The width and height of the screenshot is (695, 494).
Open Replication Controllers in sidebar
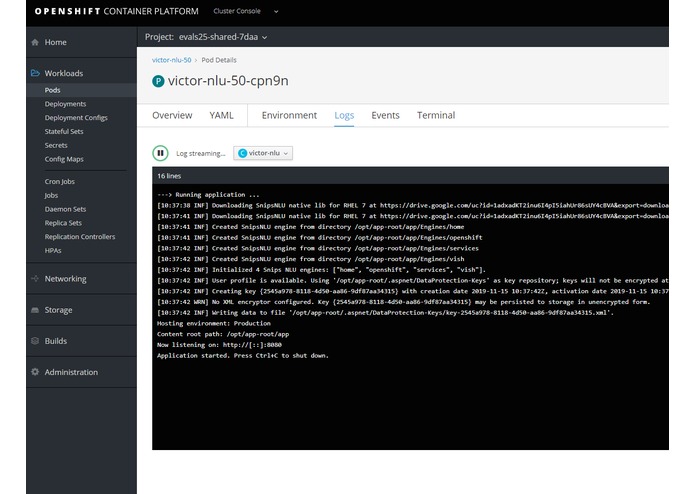pos(80,236)
